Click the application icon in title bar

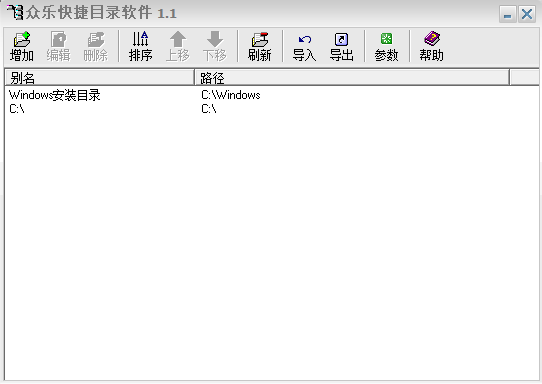coord(15,12)
